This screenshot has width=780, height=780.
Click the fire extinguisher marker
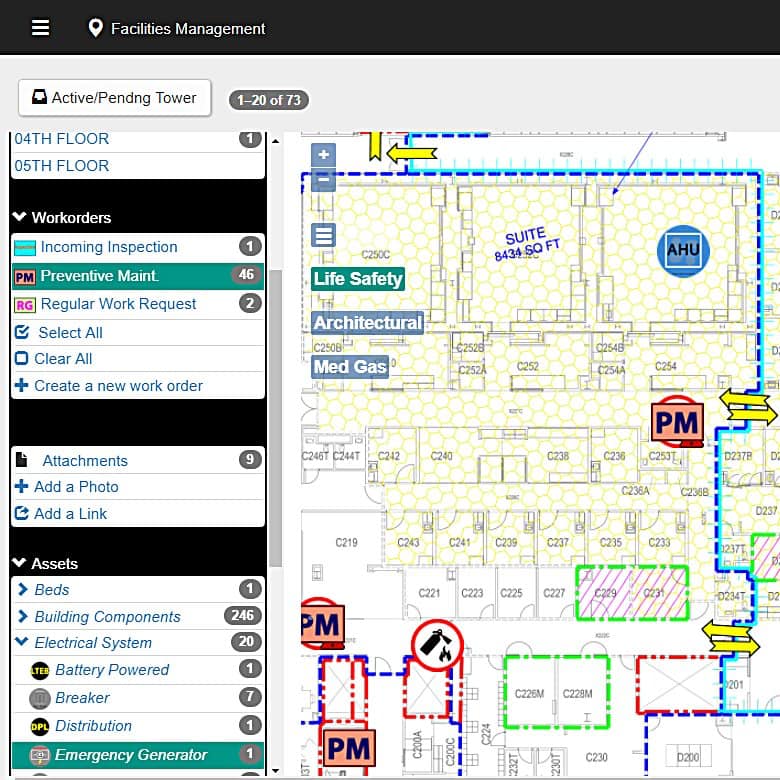[x=437, y=645]
